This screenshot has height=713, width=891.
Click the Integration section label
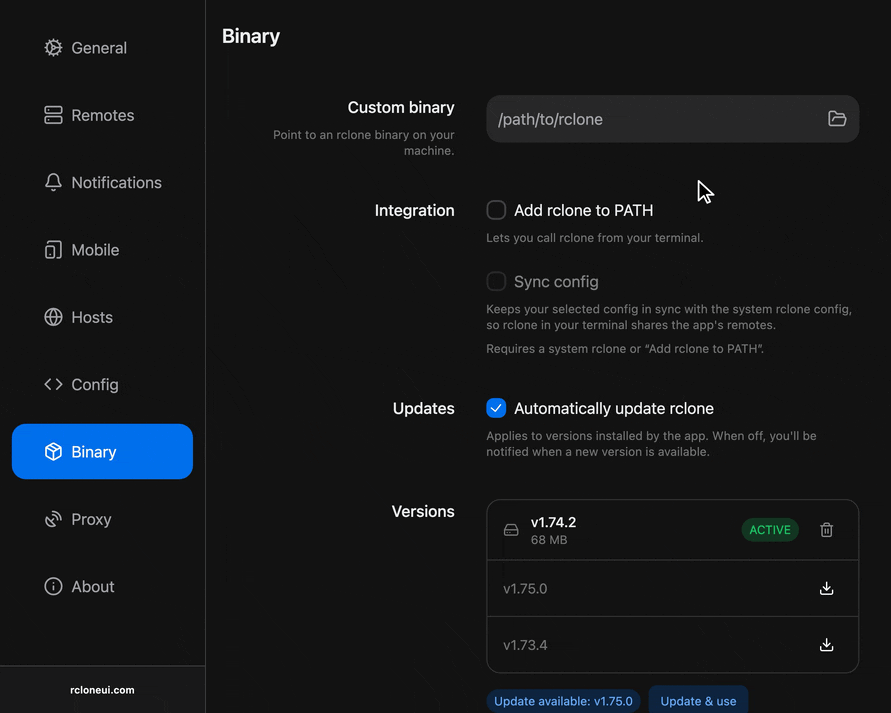[414, 210]
